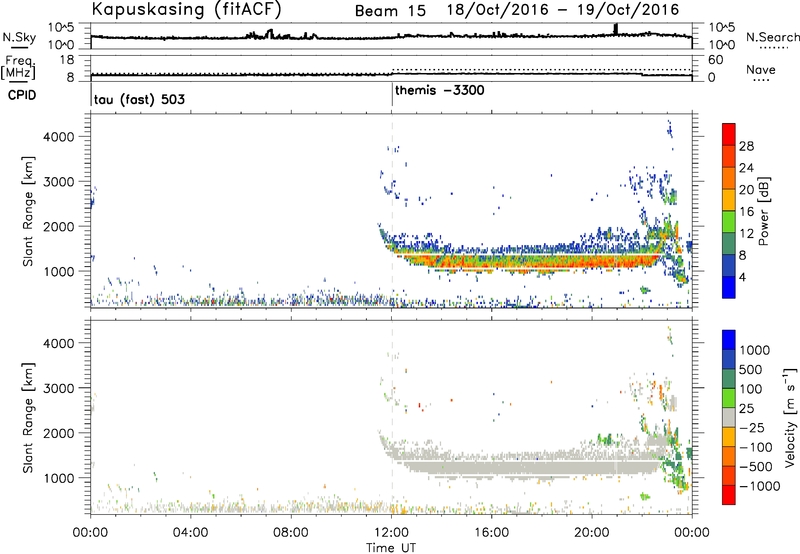Click the '10^5' tick left of the noise plot
Viewport: 800px width, 554px height.
coord(61,28)
